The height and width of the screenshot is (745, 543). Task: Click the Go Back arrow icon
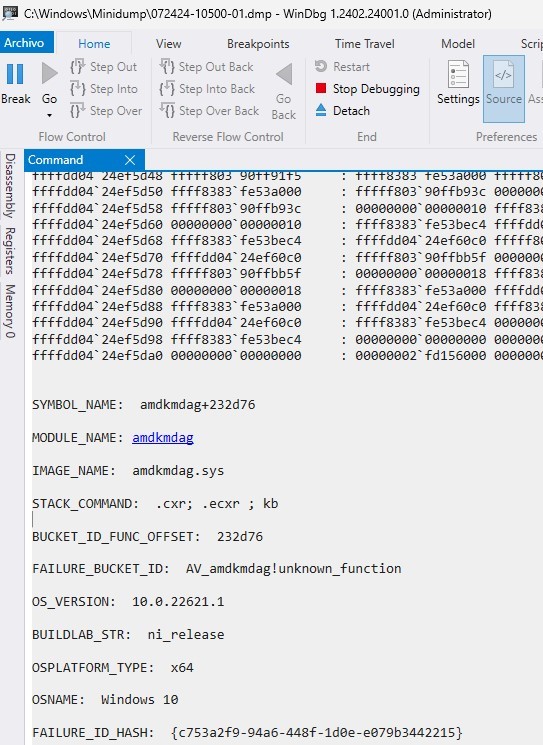284,74
